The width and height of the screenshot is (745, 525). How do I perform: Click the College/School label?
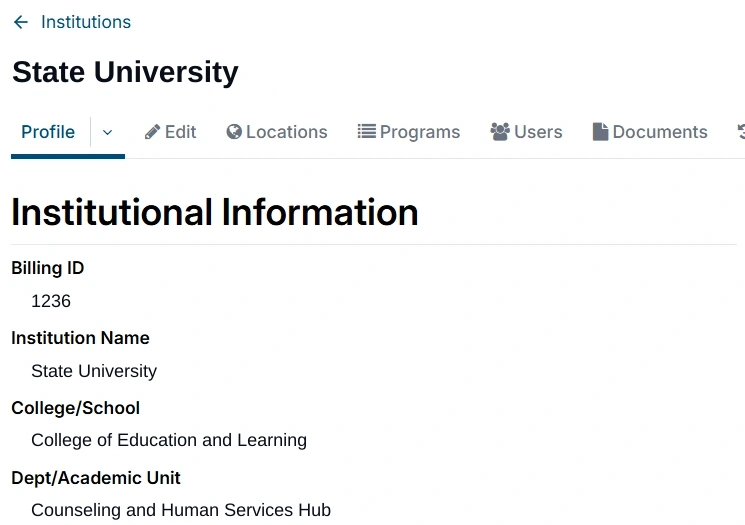point(76,408)
